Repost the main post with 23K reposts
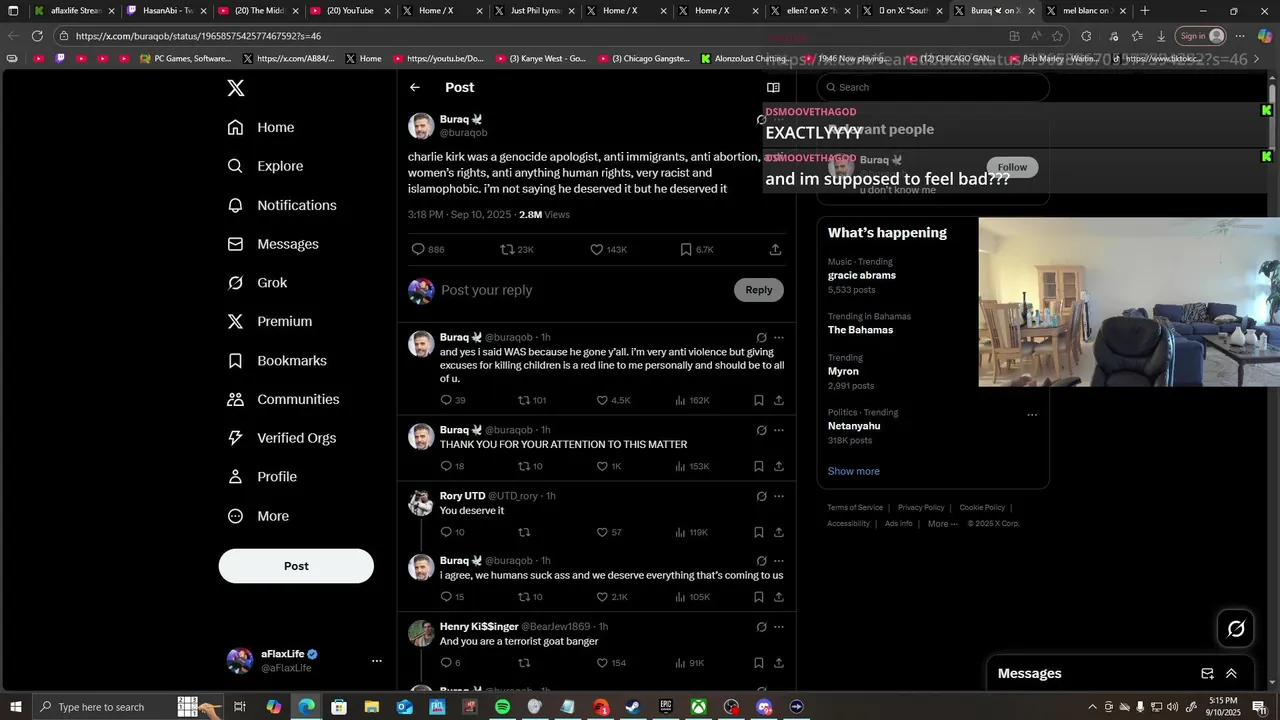 507,249
